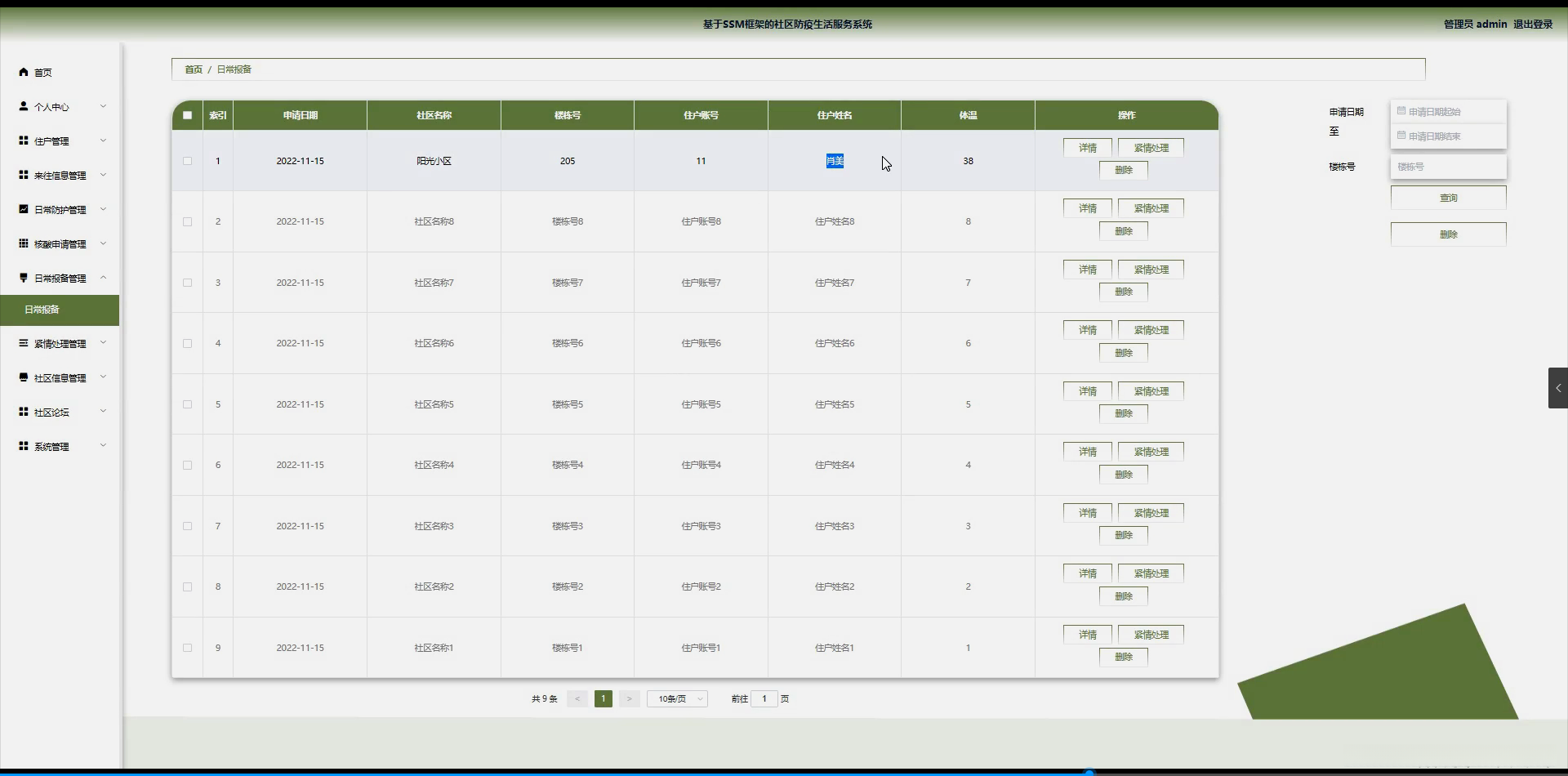
Task: Click the grid icon next to 住户管理
Action: pos(24,140)
